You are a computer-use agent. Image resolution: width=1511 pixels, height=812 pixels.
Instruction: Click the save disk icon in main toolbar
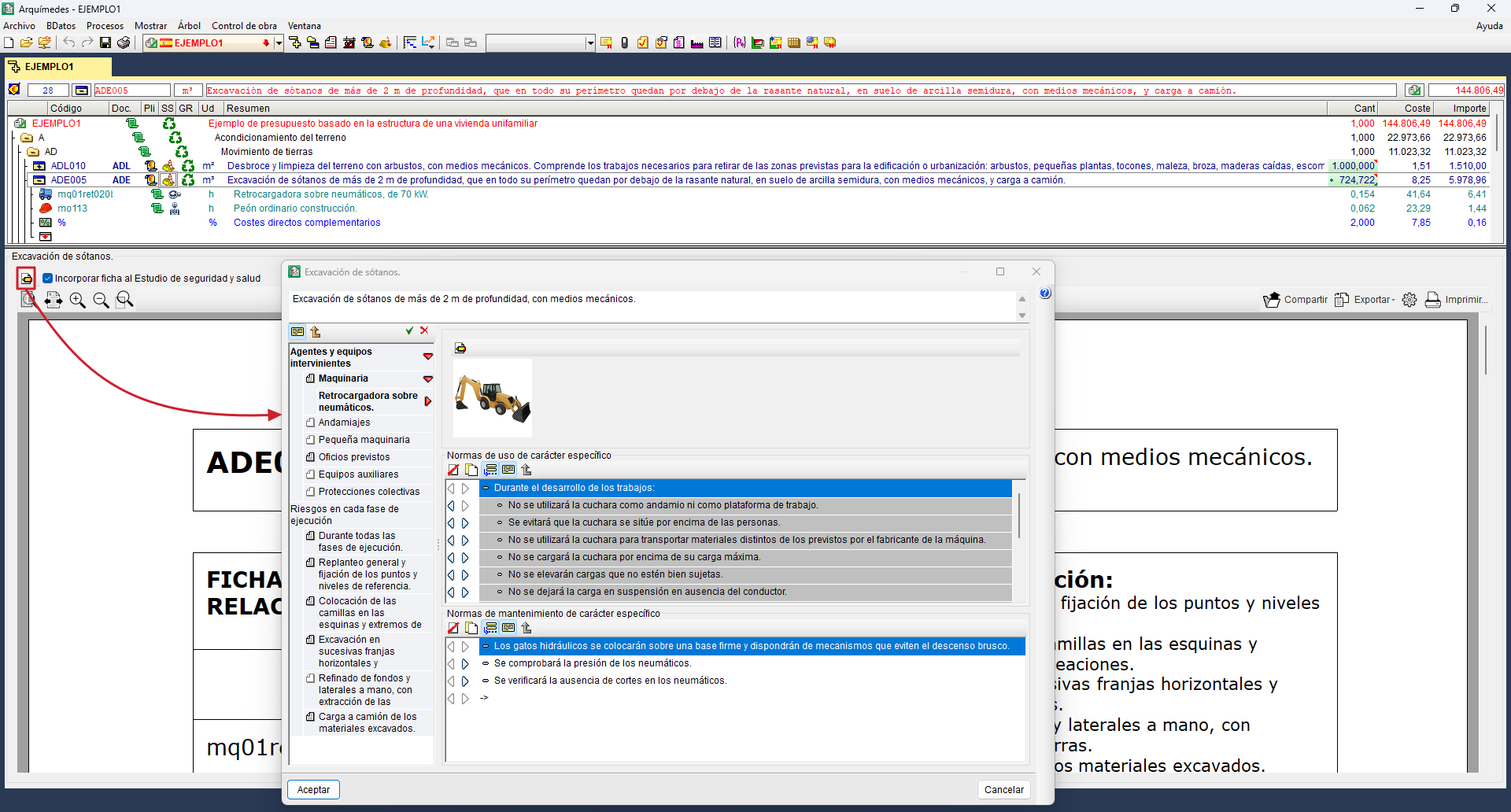[x=105, y=42]
